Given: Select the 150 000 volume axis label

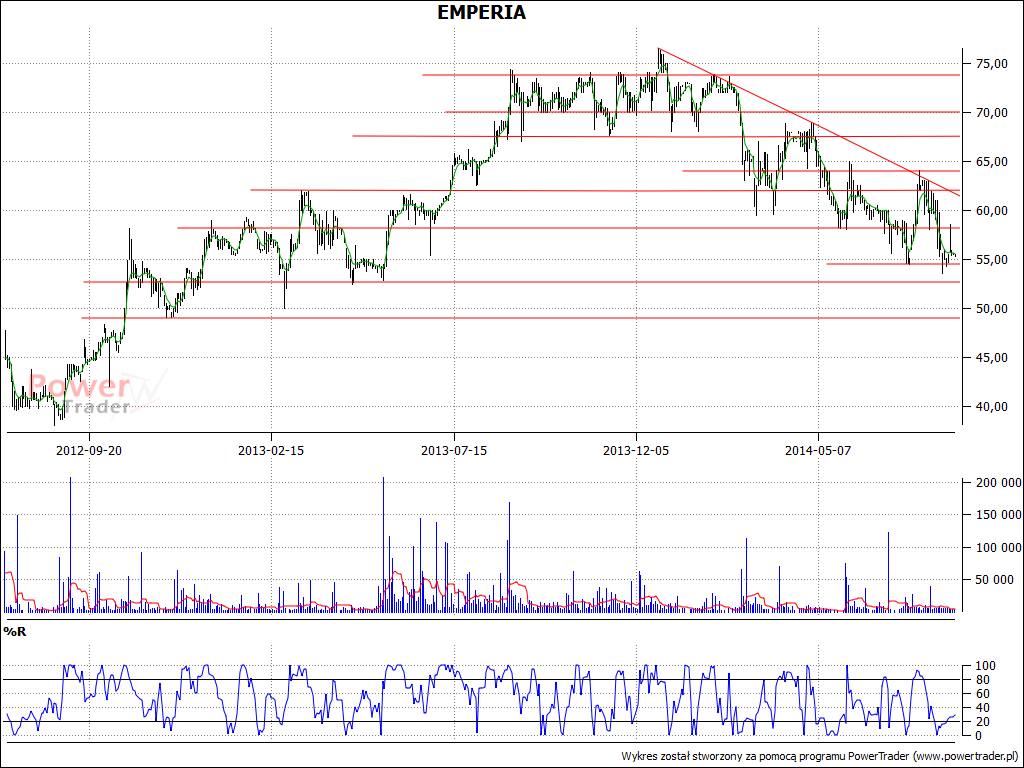Looking at the screenshot, I should point(999,515).
